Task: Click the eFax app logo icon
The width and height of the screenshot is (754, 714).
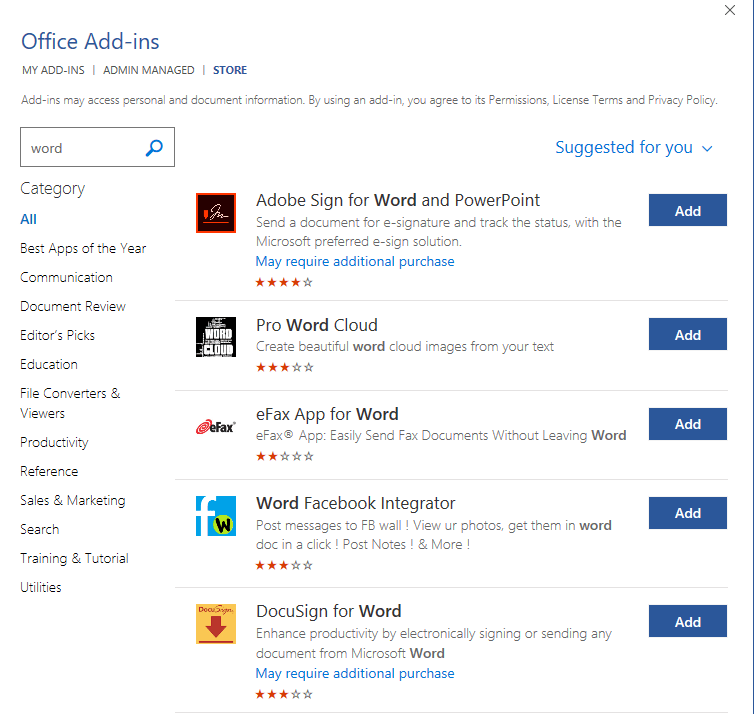Action: 215,427
